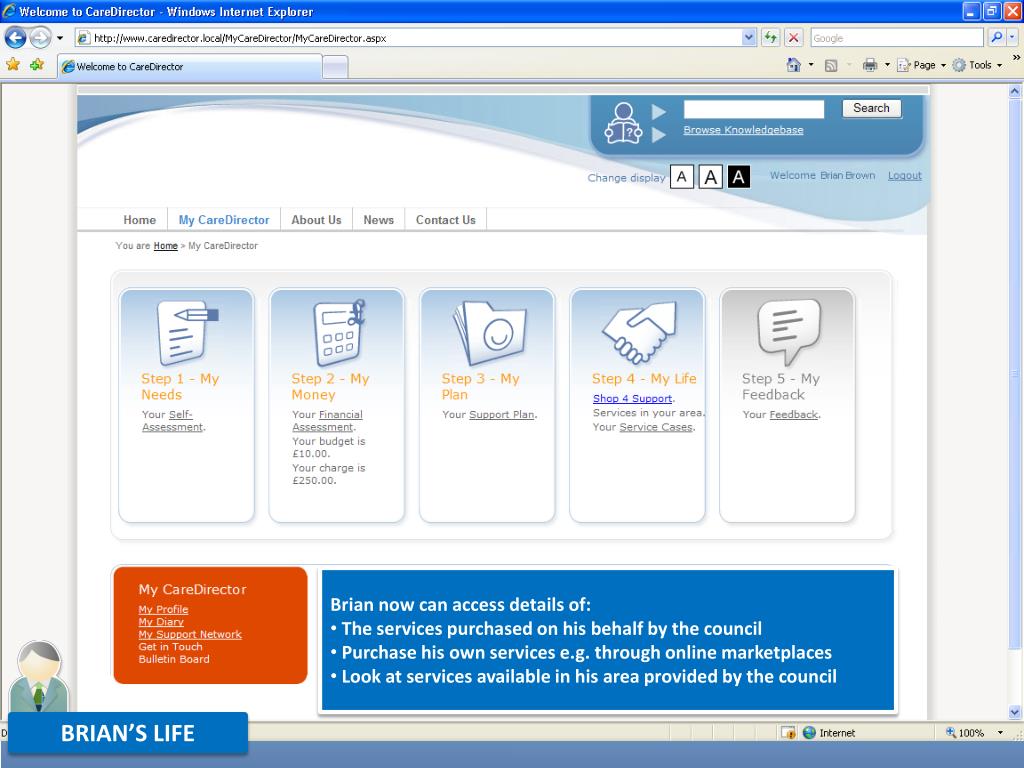Click the page vertical scrollbar down arrow
Image resolution: width=1024 pixels, height=768 pixels.
[1014, 712]
